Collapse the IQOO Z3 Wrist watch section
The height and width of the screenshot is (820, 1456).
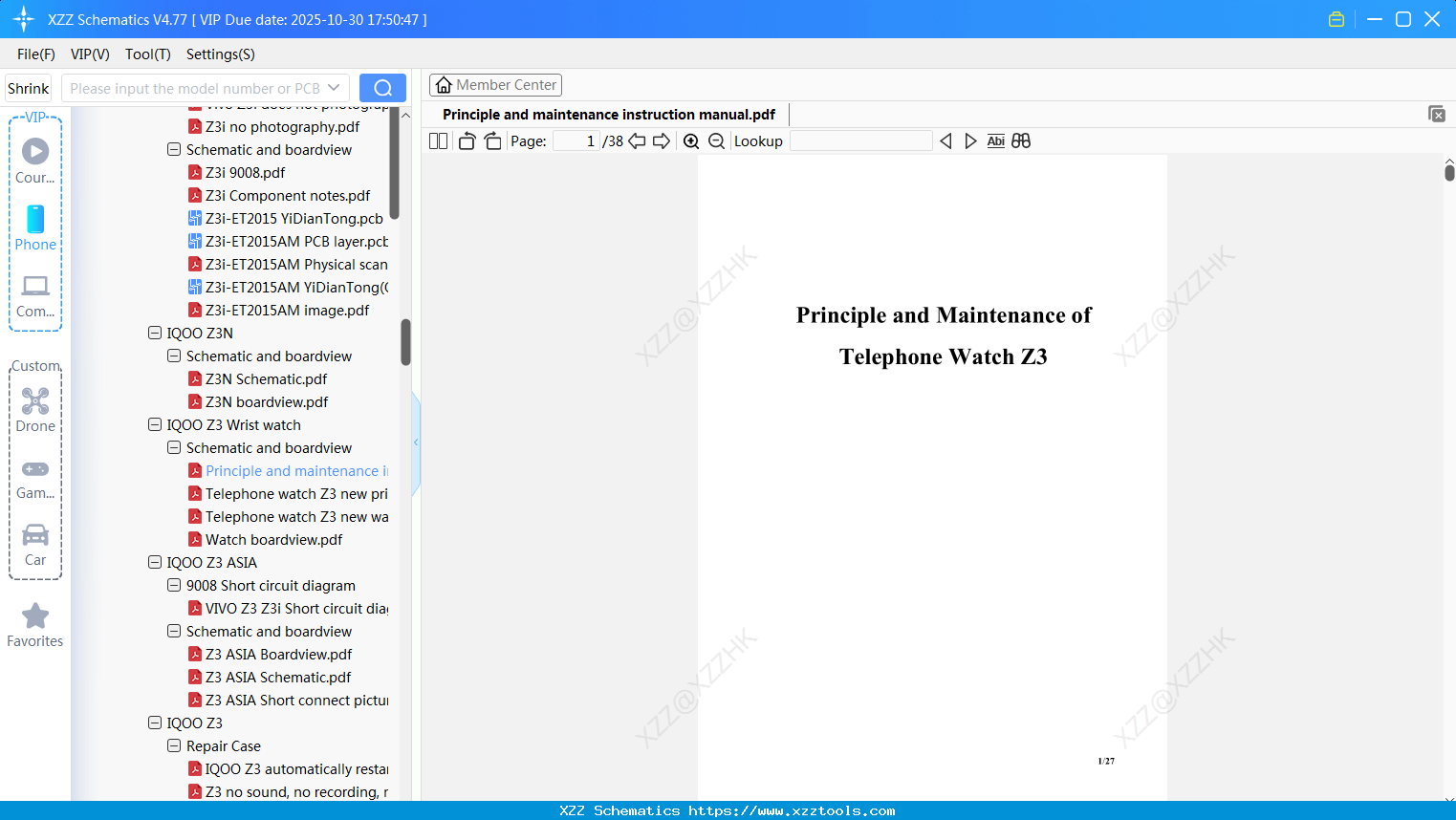(x=154, y=424)
